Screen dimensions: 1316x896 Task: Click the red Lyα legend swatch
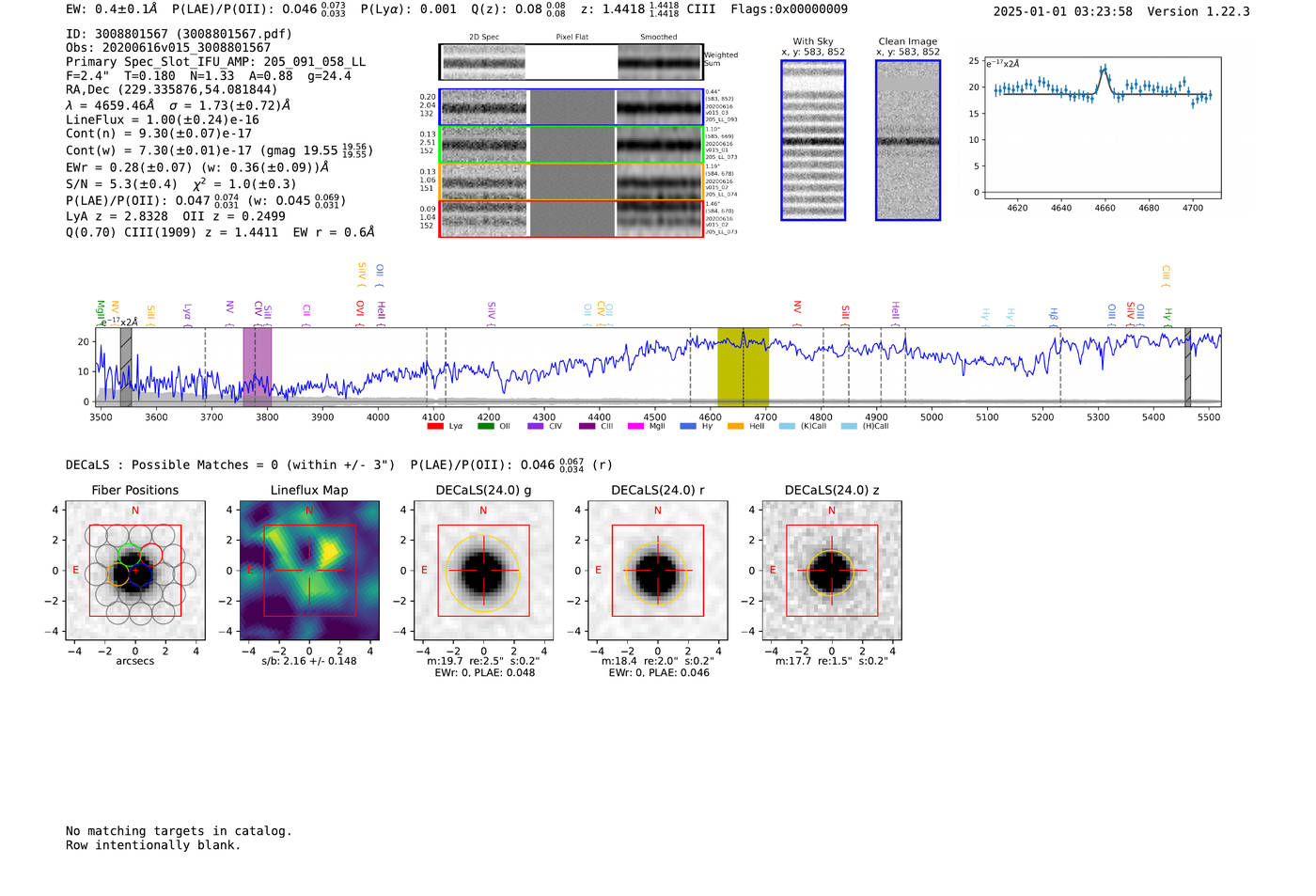pyautogui.click(x=435, y=426)
